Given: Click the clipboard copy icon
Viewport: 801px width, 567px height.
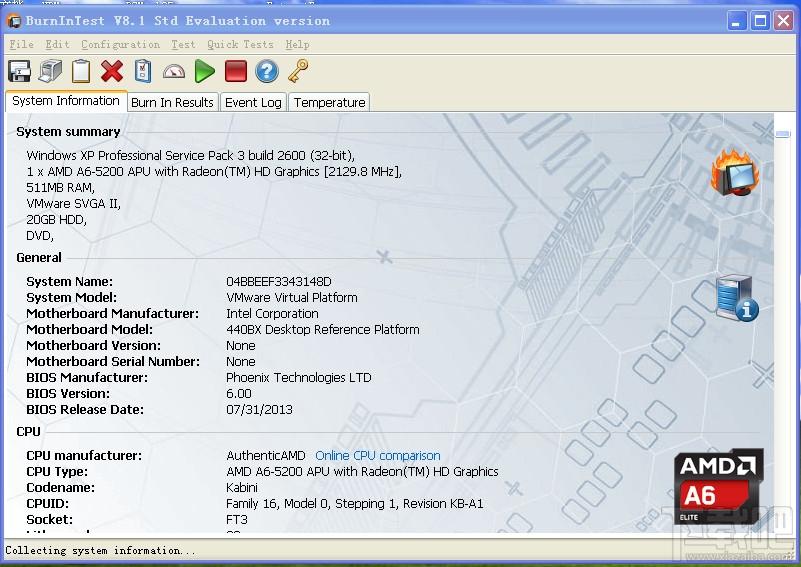Looking at the screenshot, I should pos(81,71).
